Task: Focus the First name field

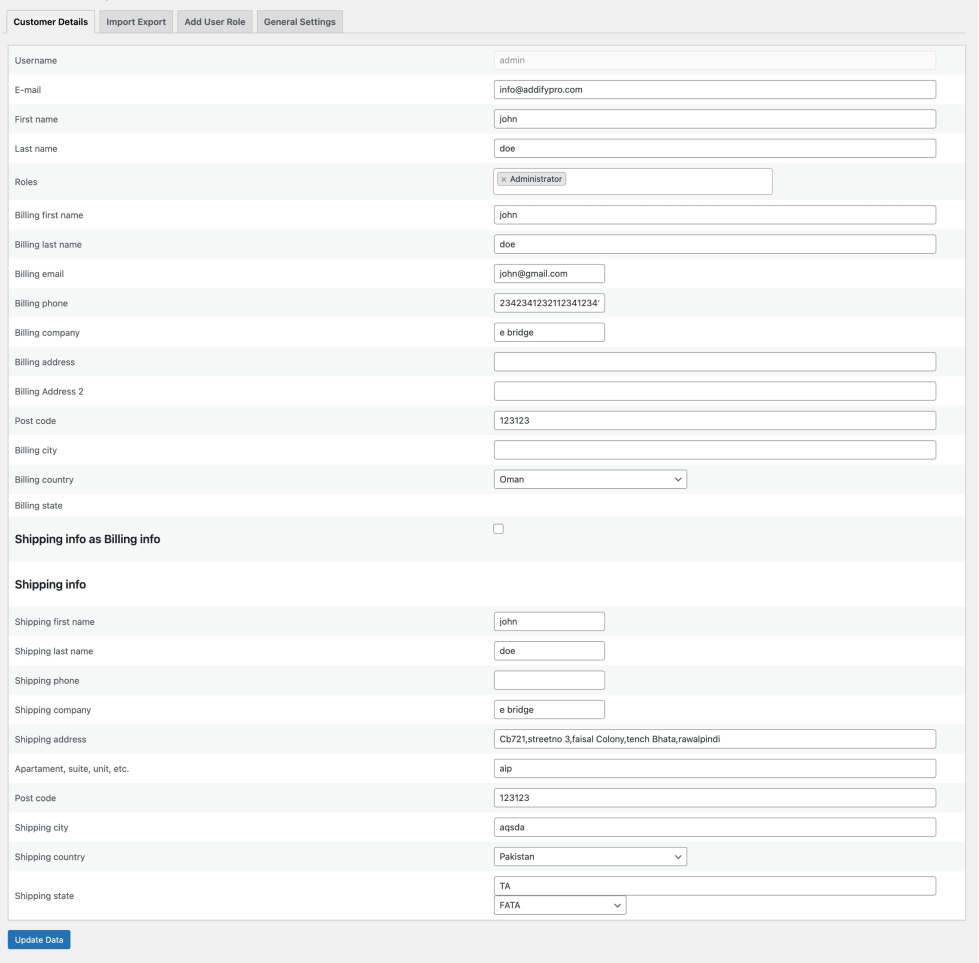Action: [x=714, y=119]
